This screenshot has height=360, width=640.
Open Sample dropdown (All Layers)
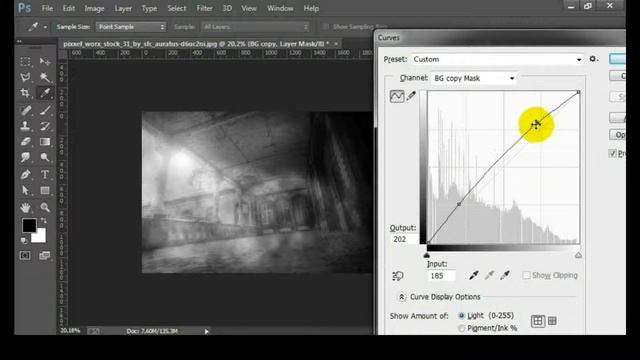(255, 27)
